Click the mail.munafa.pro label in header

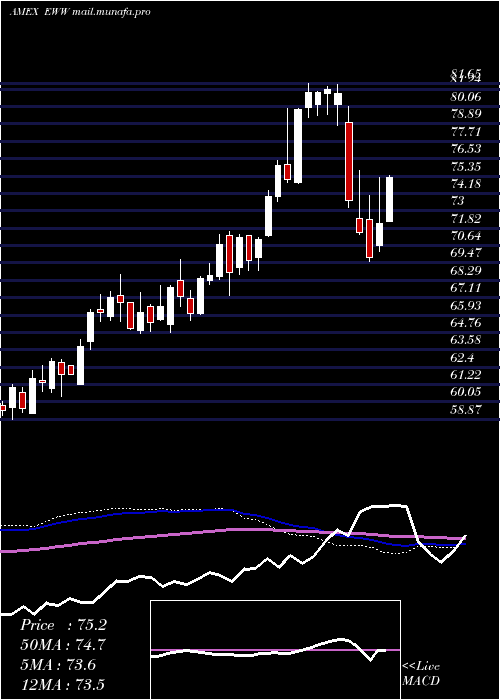click(x=111, y=12)
